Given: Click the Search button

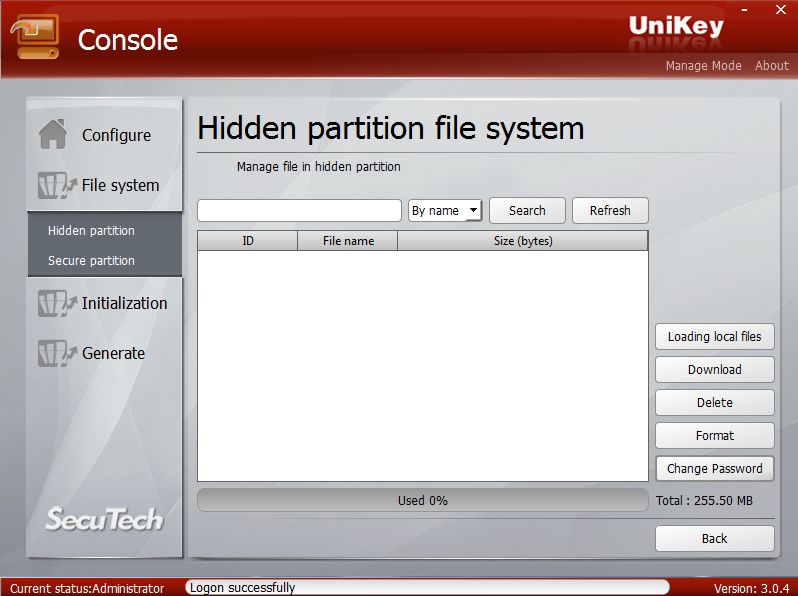Looking at the screenshot, I should pos(527,210).
